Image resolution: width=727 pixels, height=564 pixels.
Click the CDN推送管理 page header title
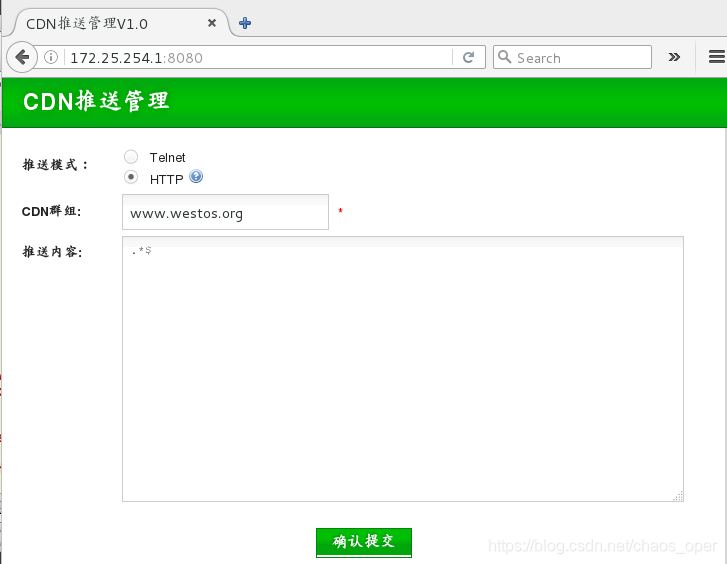(x=96, y=101)
